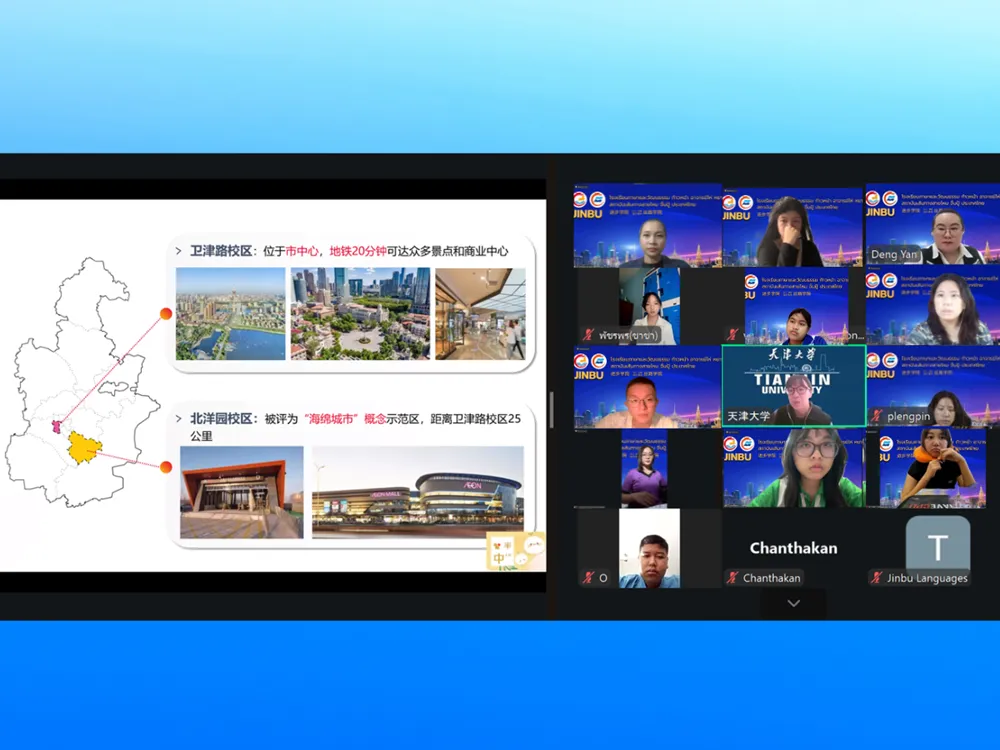Click the Chanthakan name in the video-off tile
The width and height of the screenshot is (1000, 750).
coord(793,547)
